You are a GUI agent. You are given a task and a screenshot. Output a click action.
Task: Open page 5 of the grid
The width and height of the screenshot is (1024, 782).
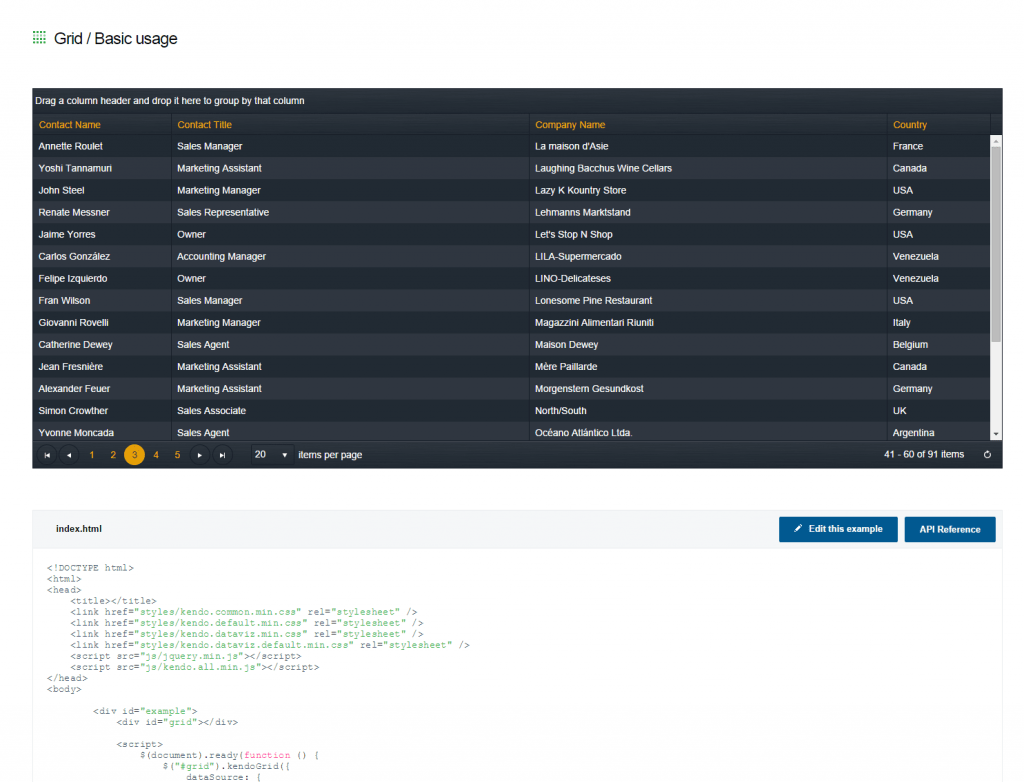tap(177, 455)
